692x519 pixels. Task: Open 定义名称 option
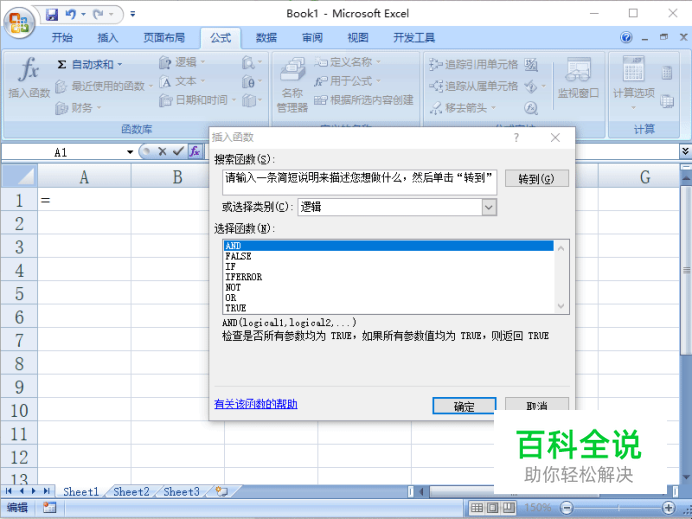pyautogui.click(x=347, y=62)
